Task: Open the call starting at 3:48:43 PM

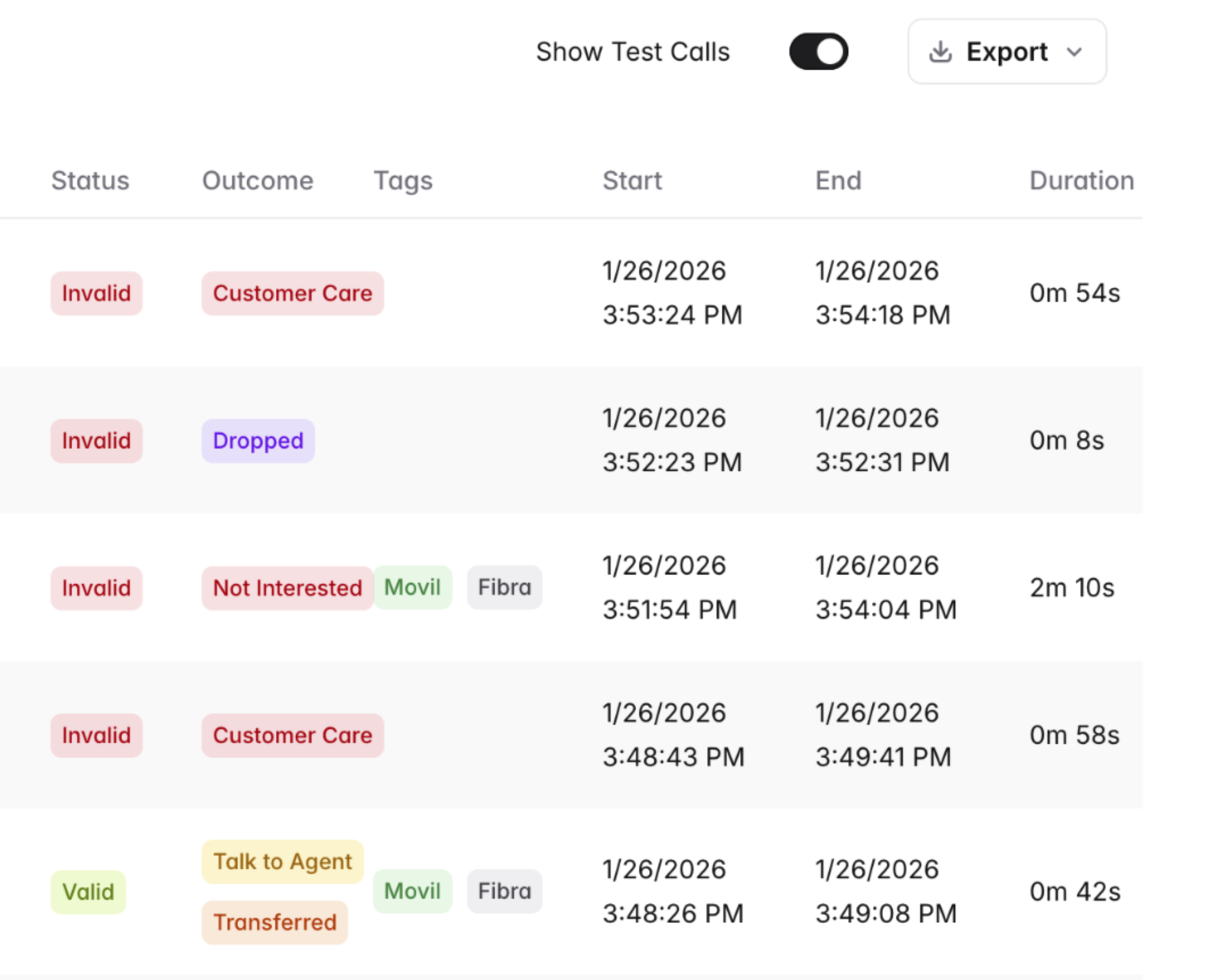Action: coord(673,757)
